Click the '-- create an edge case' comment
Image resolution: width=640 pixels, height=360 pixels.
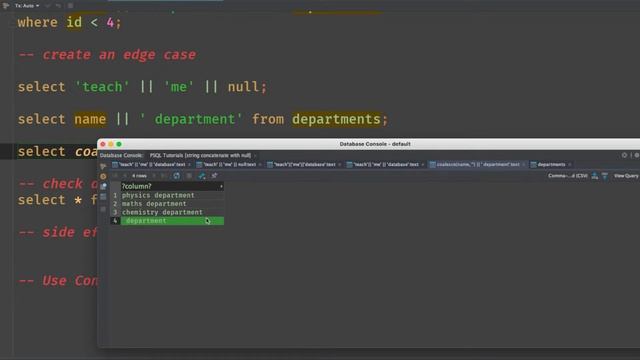click(107, 55)
